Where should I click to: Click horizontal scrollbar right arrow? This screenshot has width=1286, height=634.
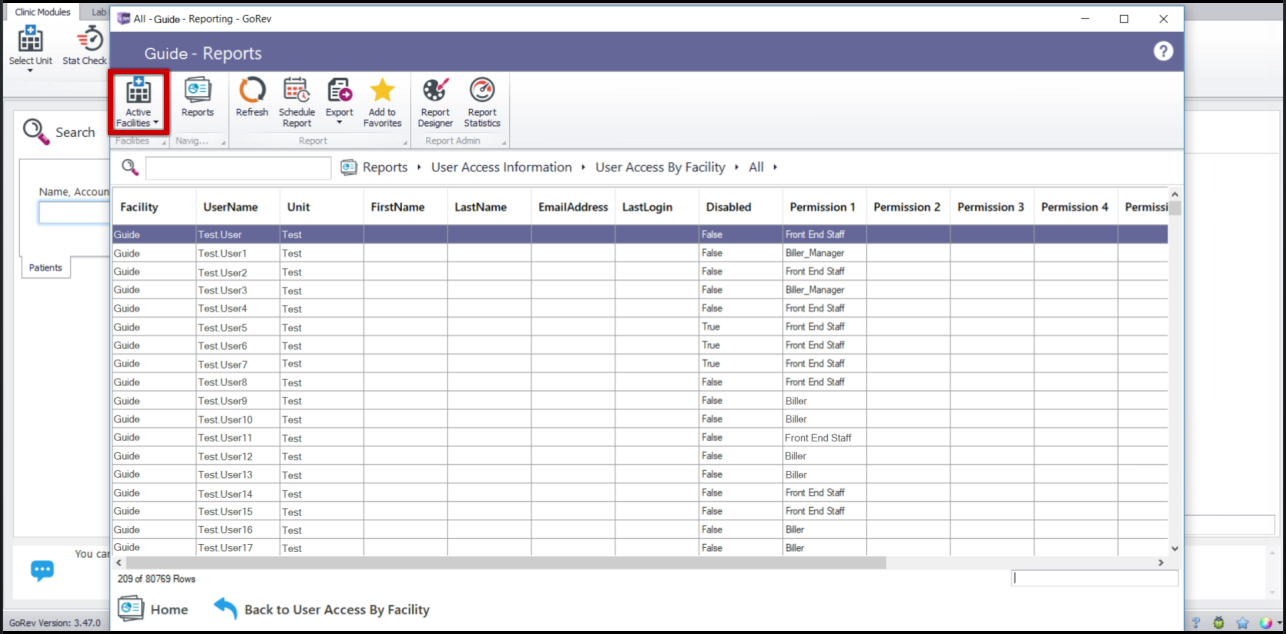(1161, 563)
